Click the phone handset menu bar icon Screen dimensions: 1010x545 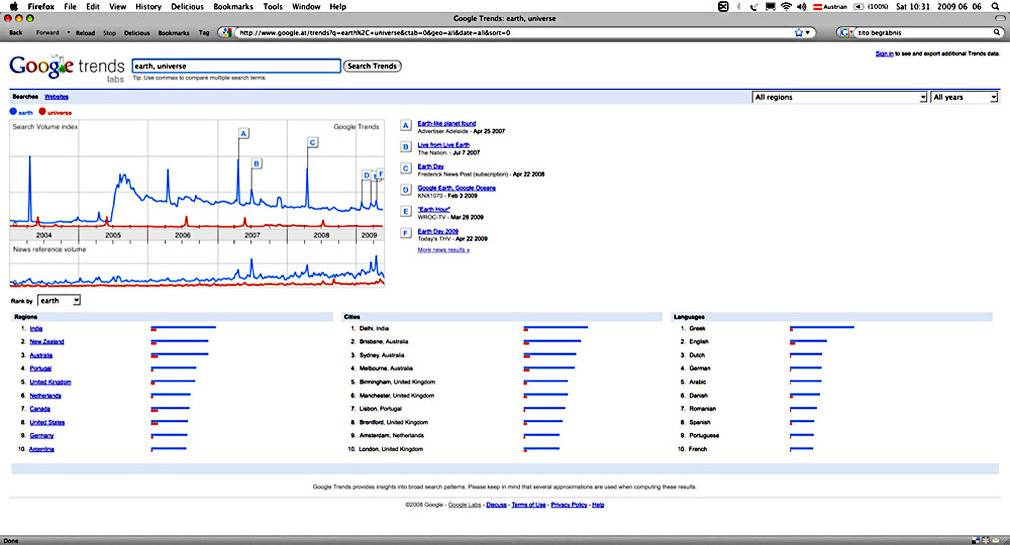[x=754, y=6]
